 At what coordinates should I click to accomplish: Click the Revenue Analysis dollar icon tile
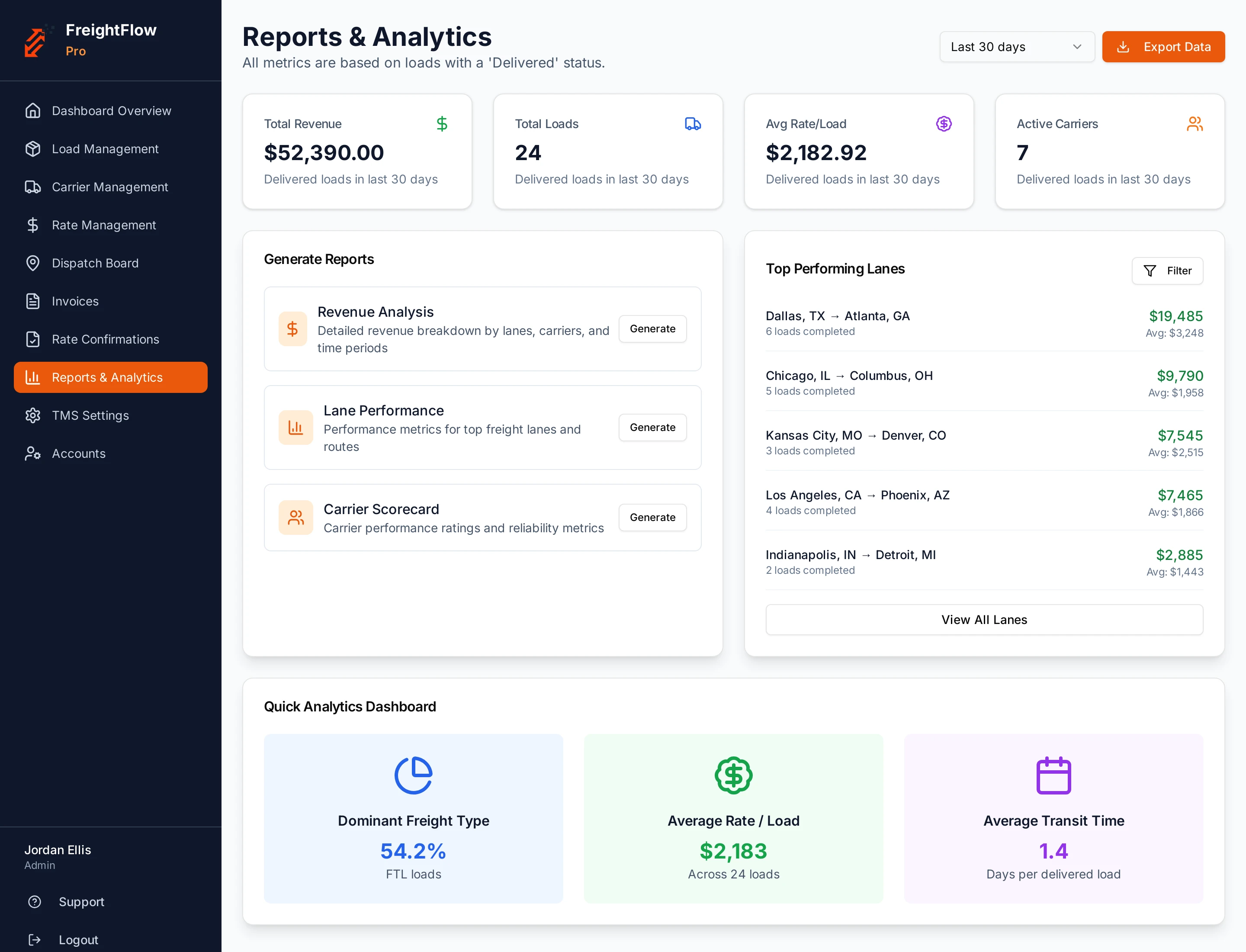point(292,329)
